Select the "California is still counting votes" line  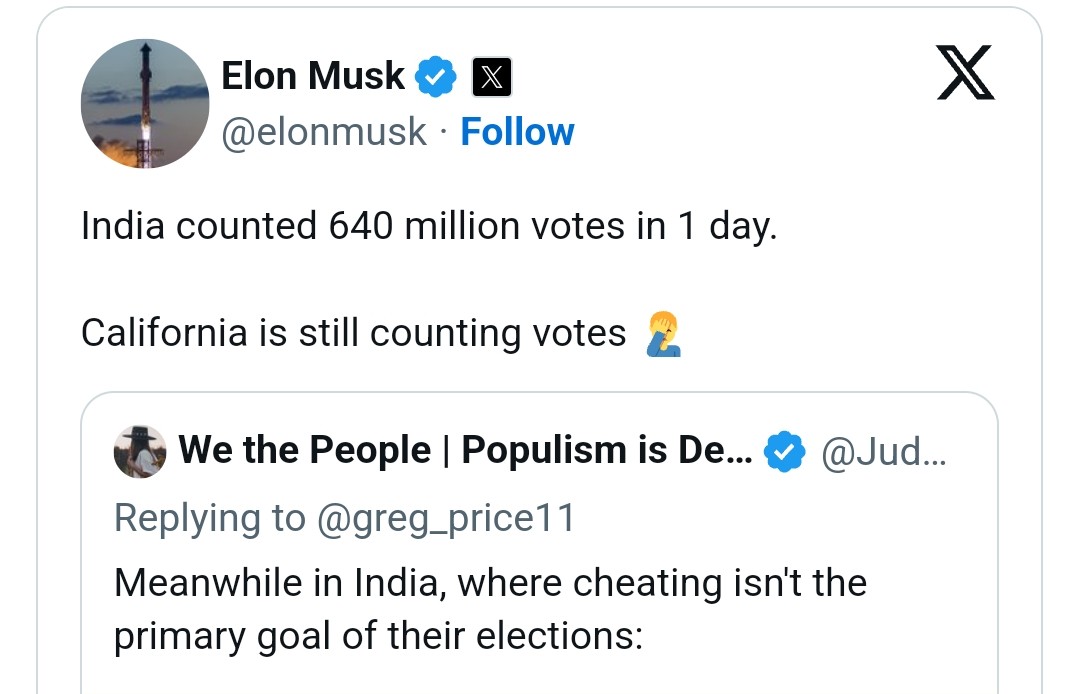point(353,333)
